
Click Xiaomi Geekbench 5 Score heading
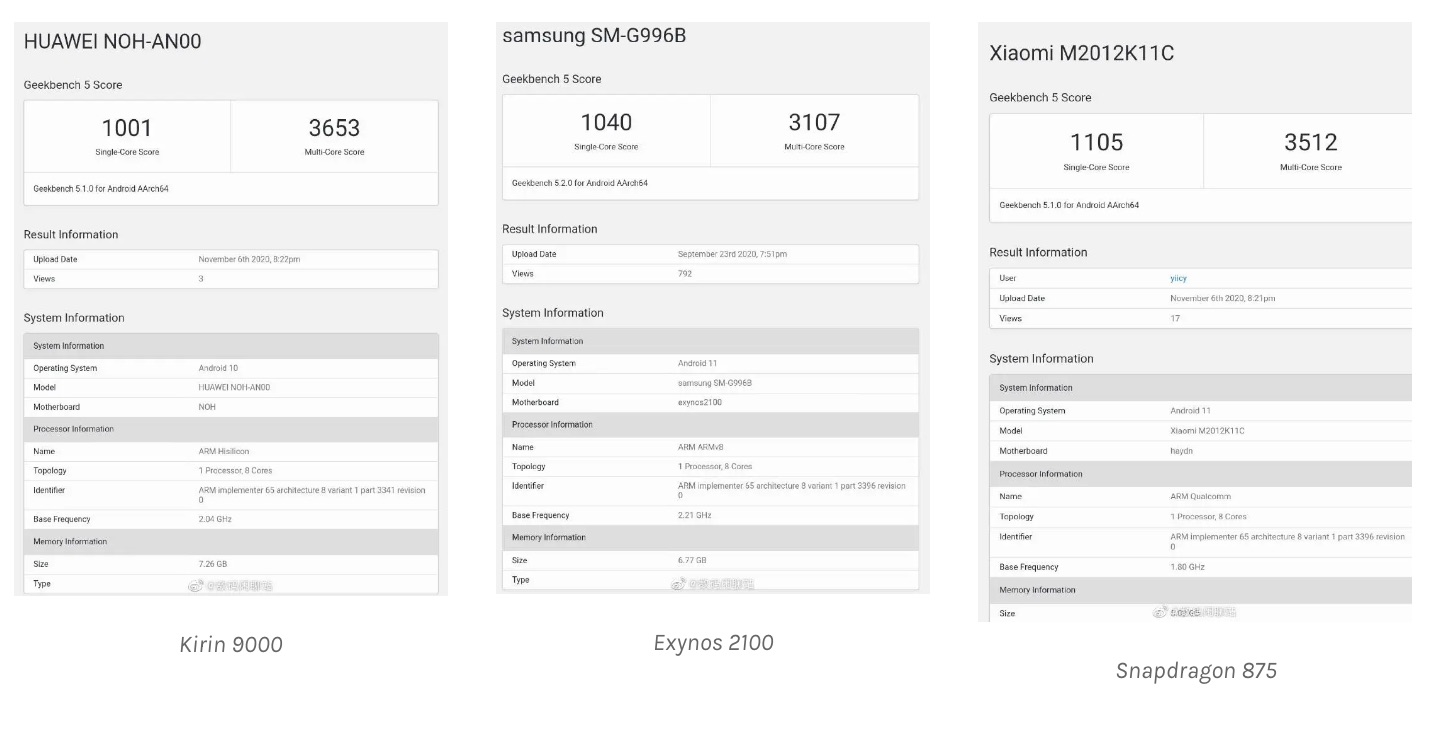click(1040, 97)
